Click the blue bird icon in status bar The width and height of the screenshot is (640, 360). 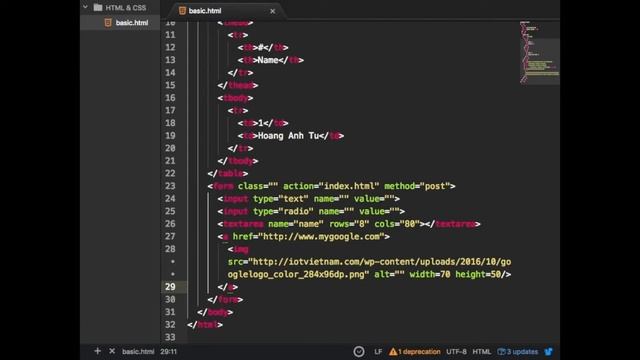point(549,351)
